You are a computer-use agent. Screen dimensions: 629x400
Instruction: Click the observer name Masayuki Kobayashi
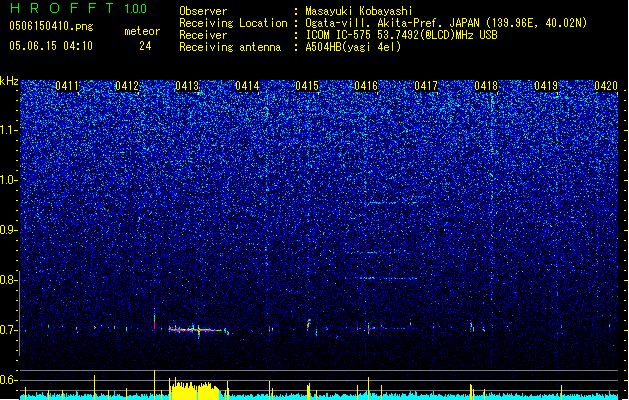click(x=359, y=11)
